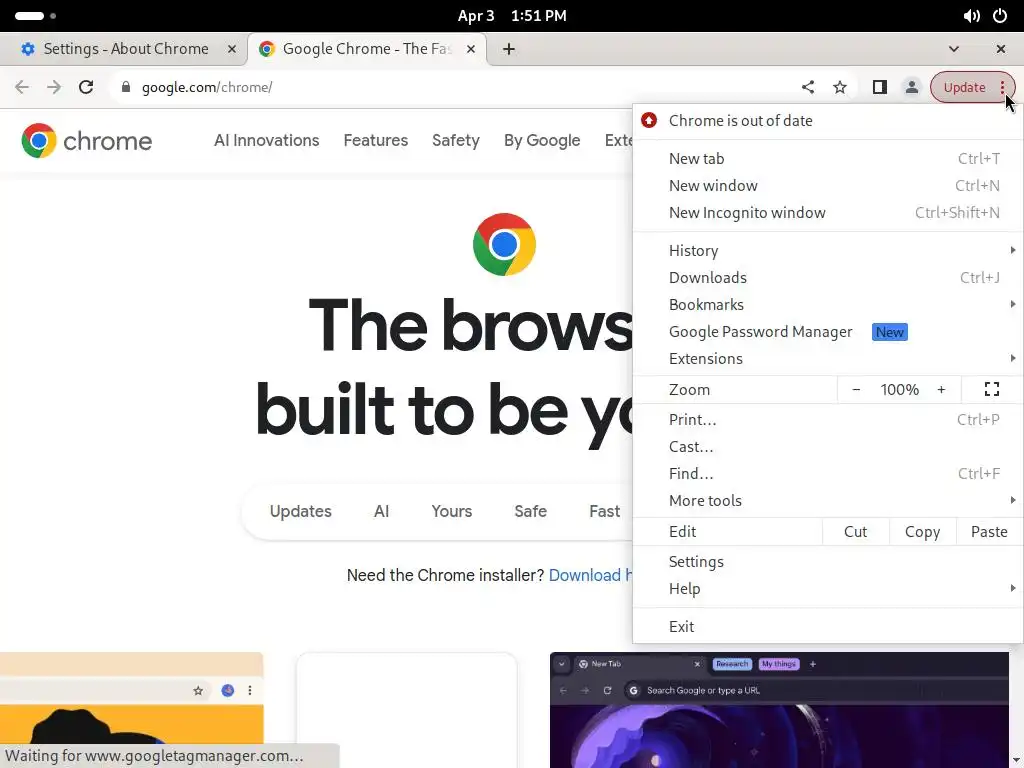Decrease zoom with minus button
The image size is (1024, 768).
pyautogui.click(x=856, y=390)
